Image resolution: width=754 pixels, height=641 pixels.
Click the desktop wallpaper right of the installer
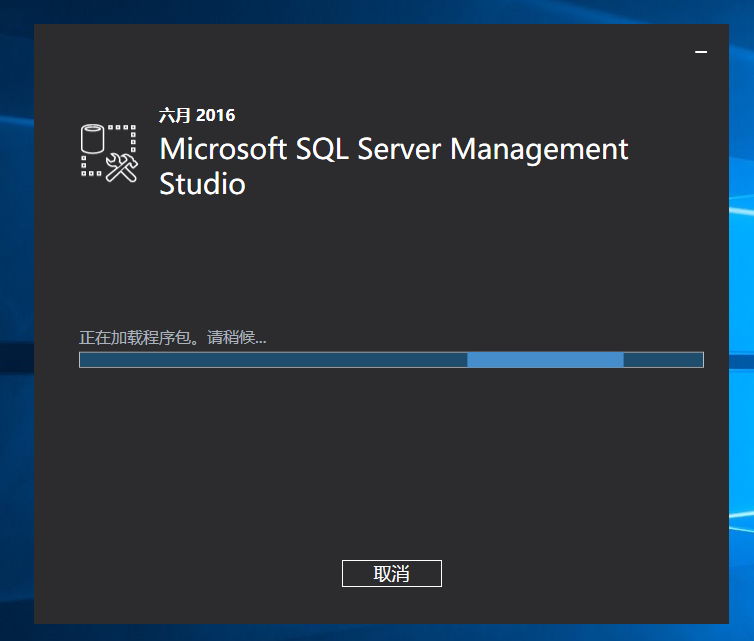(x=742, y=300)
